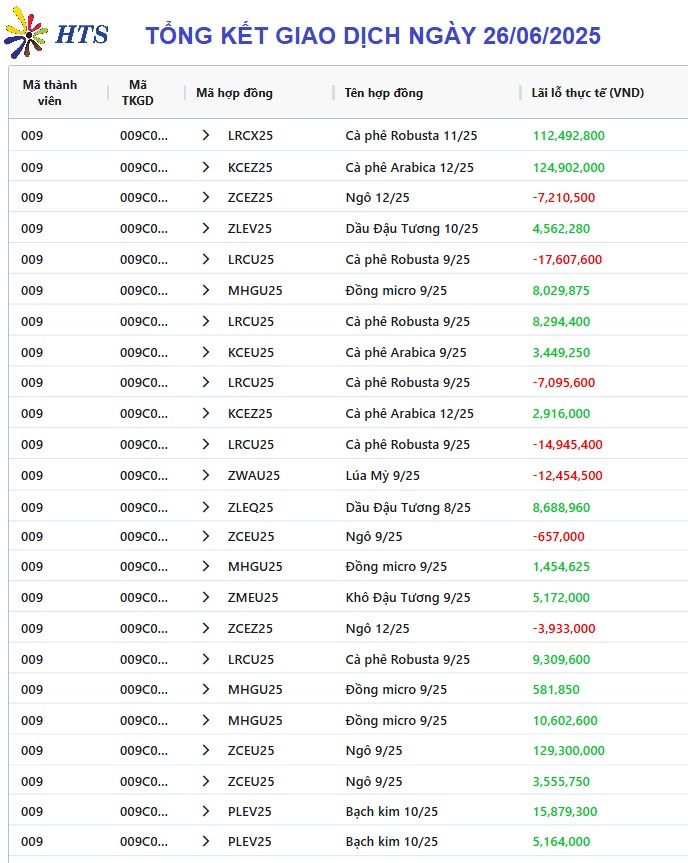The width and height of the screenshot is (688, 863).
Task: Sort by the Mã TKGD column header
Action: click(x=138, y=92)
